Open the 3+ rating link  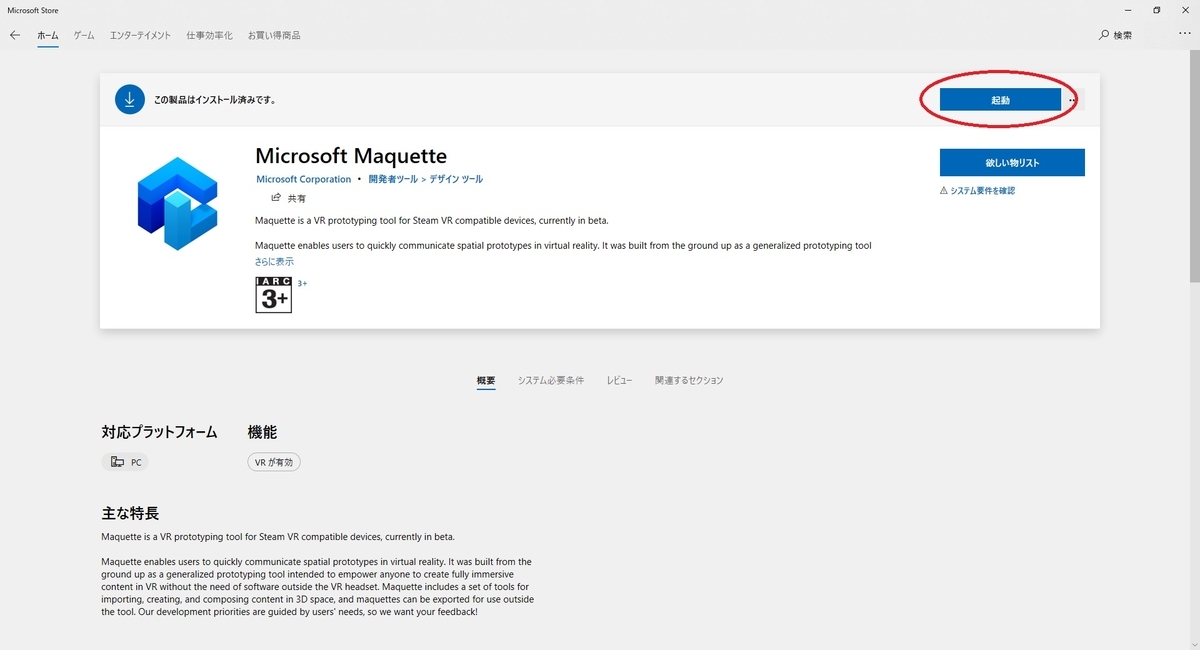[302, 283]
